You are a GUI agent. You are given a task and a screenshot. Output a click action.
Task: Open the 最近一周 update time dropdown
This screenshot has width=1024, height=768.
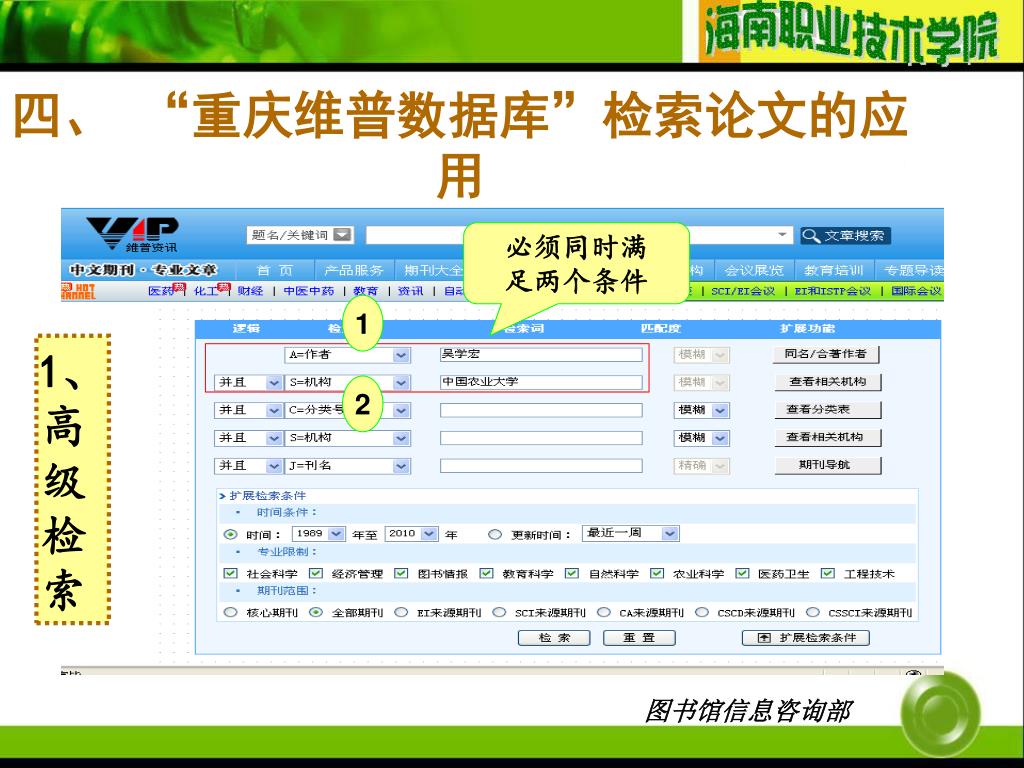(x=669, y=534)
